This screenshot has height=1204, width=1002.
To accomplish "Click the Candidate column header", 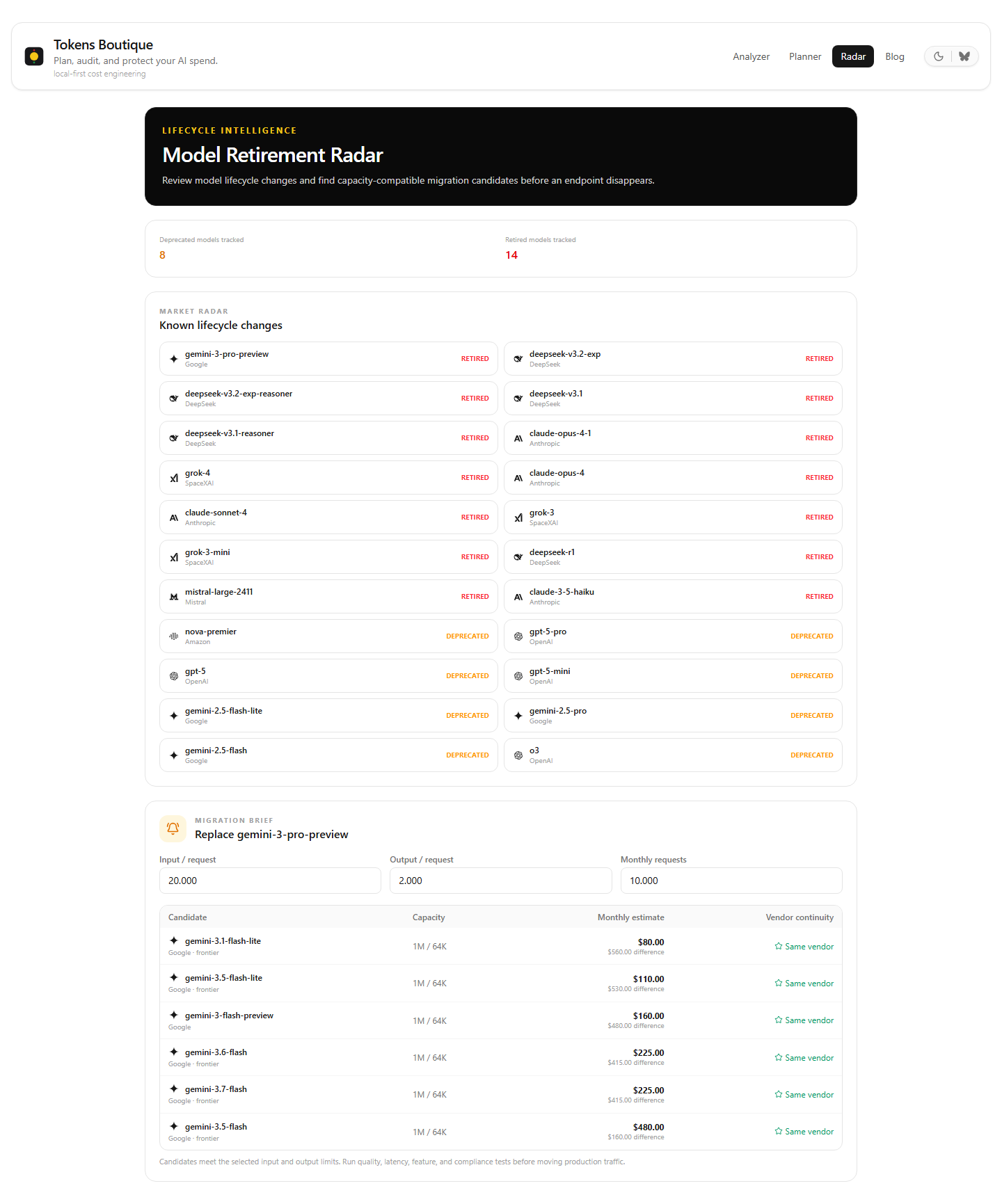I will [x=187, y=917].
